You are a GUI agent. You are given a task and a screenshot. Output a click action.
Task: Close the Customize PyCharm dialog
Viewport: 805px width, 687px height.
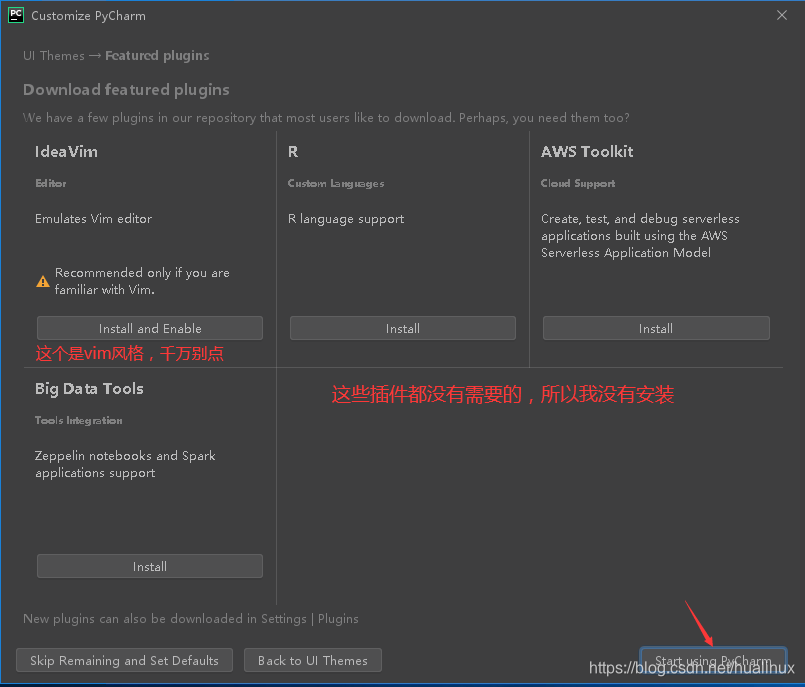tap(781, 15)
